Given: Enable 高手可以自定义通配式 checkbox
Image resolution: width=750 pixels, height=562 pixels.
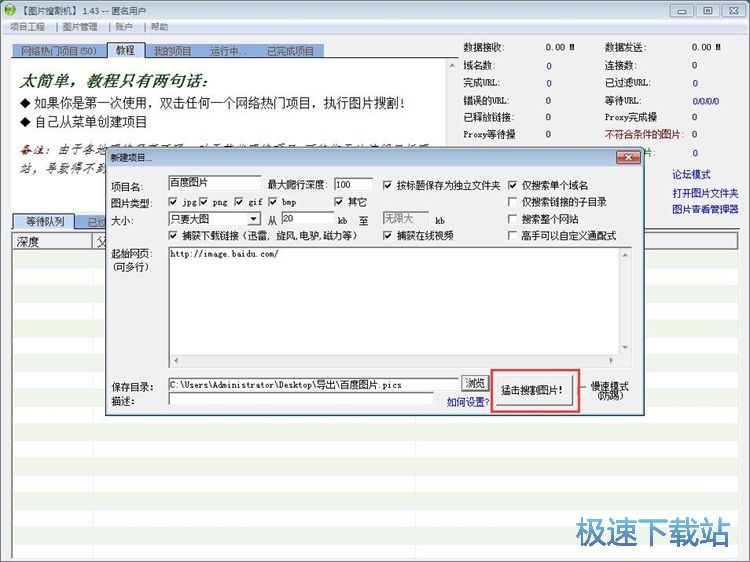Looking at the screenshot, I should tap(512, 235).
